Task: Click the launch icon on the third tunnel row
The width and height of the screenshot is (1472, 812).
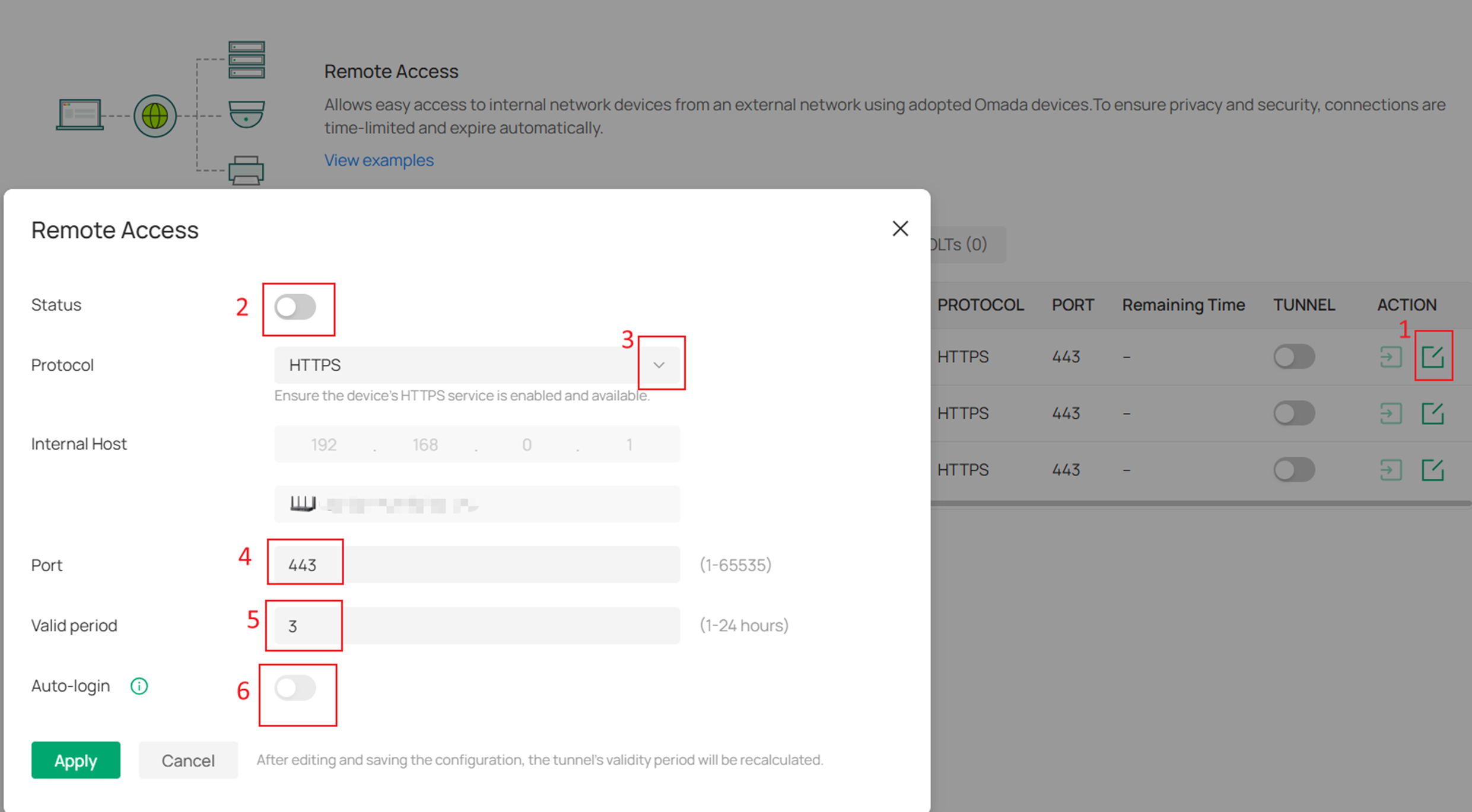Action: click(1391, 470)
